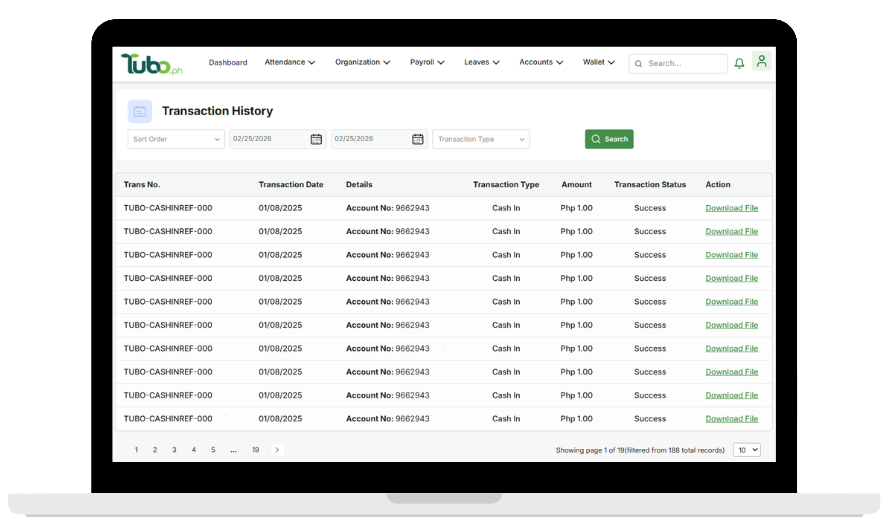Click Download File in the first row
The image size is (887, 525).
click(731, 208)
